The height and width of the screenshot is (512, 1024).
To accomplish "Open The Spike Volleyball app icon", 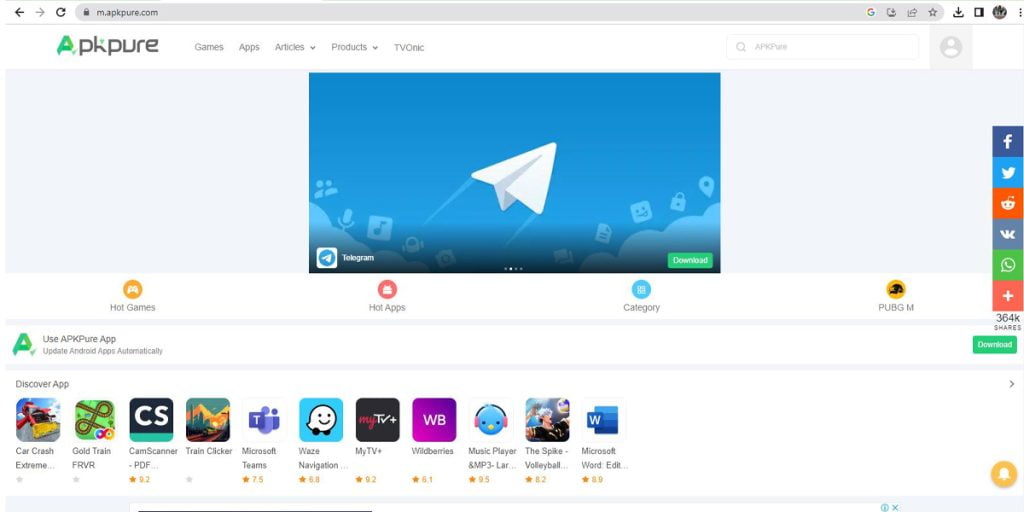I will [x=547, y=420].
